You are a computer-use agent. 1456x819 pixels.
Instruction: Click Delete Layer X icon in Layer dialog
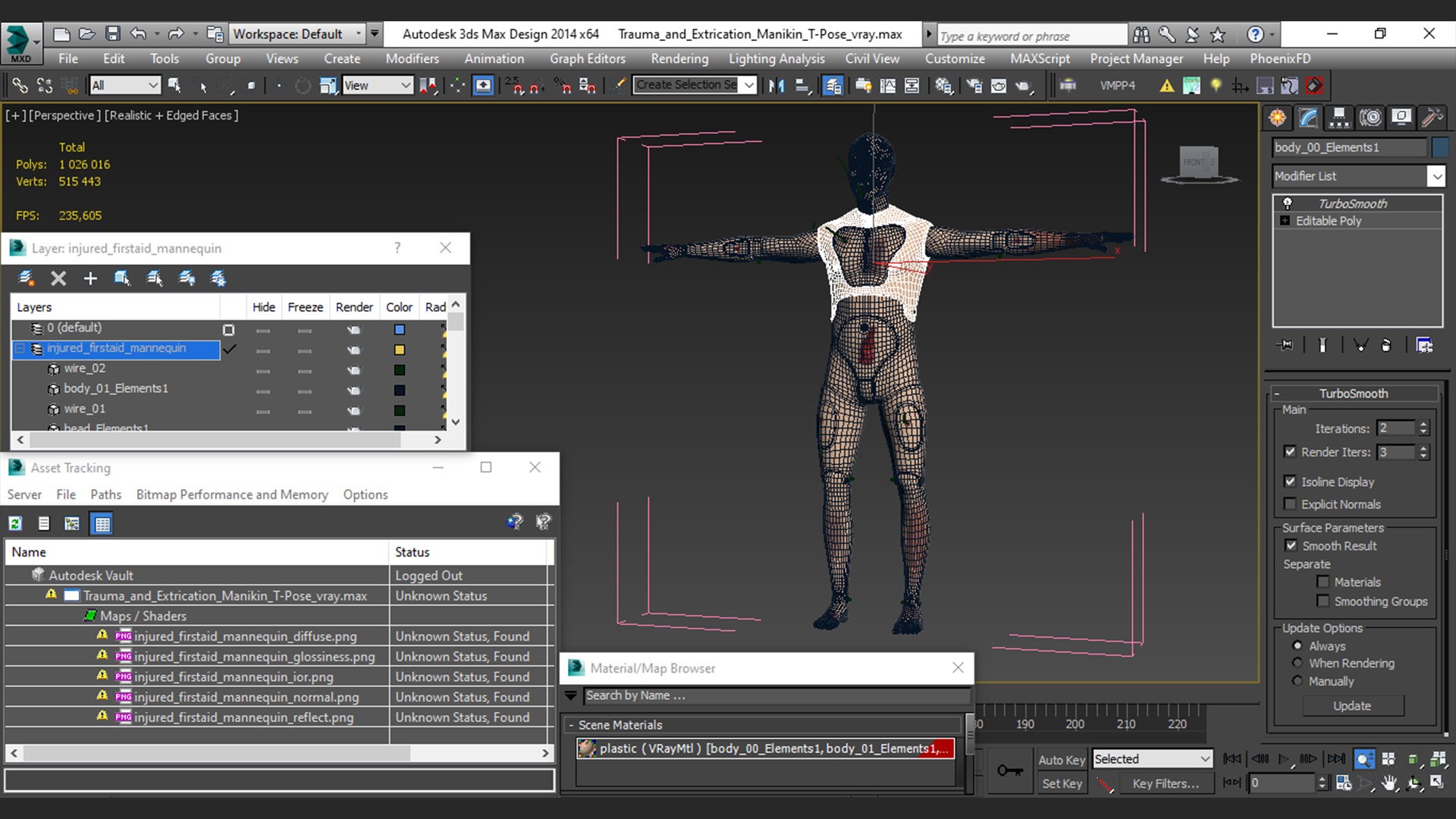58,278
